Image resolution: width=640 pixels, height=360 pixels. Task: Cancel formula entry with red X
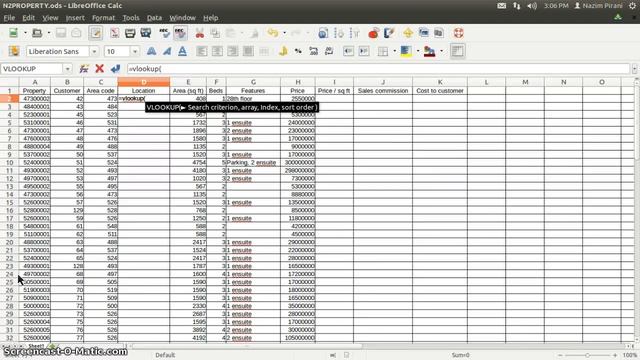pos(100,69)
